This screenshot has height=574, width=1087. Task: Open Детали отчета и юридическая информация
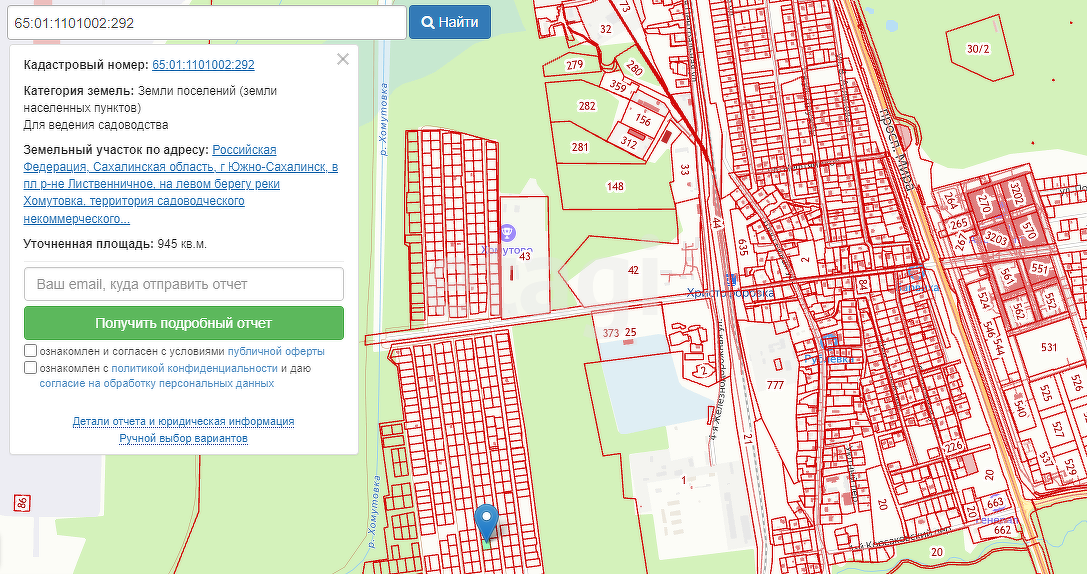tap(183, 422)
